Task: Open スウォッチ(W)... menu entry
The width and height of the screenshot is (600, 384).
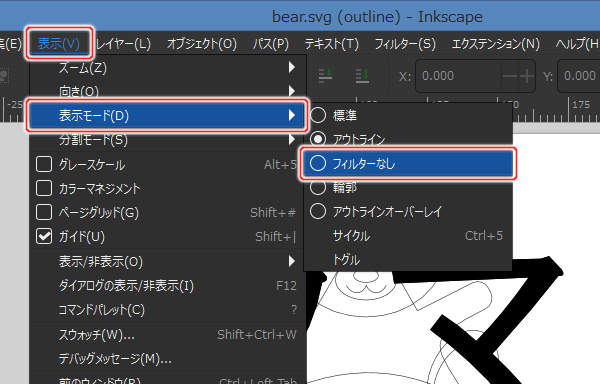Action: [168, 335]
